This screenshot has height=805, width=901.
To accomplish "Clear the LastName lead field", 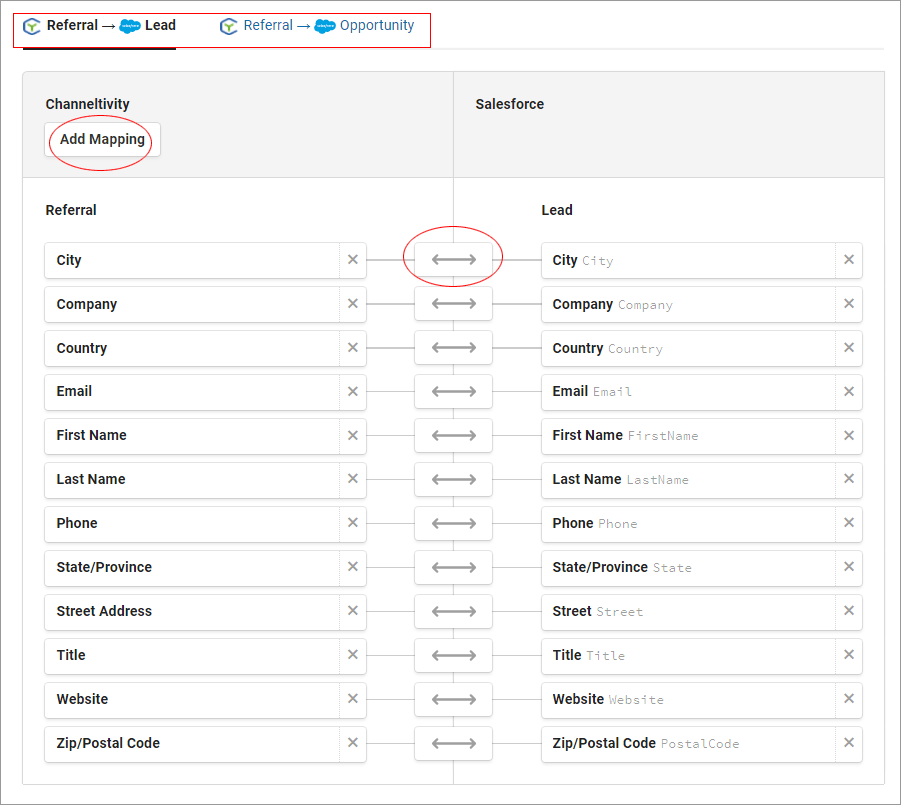I will pyautogui.click(x=849, y=479).
